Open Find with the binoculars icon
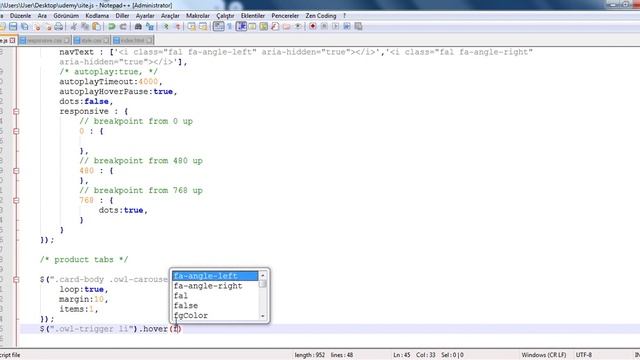 [x=138, y=27]
